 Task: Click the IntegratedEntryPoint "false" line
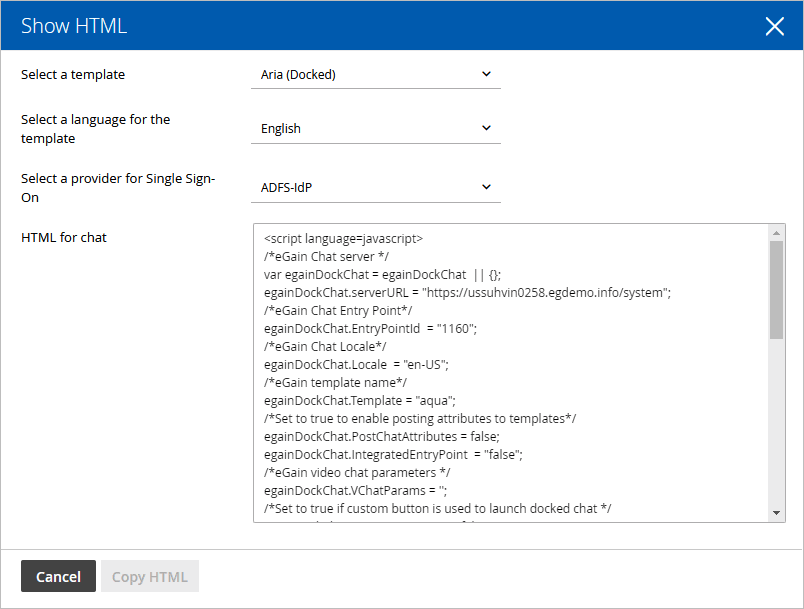point(393,455)
